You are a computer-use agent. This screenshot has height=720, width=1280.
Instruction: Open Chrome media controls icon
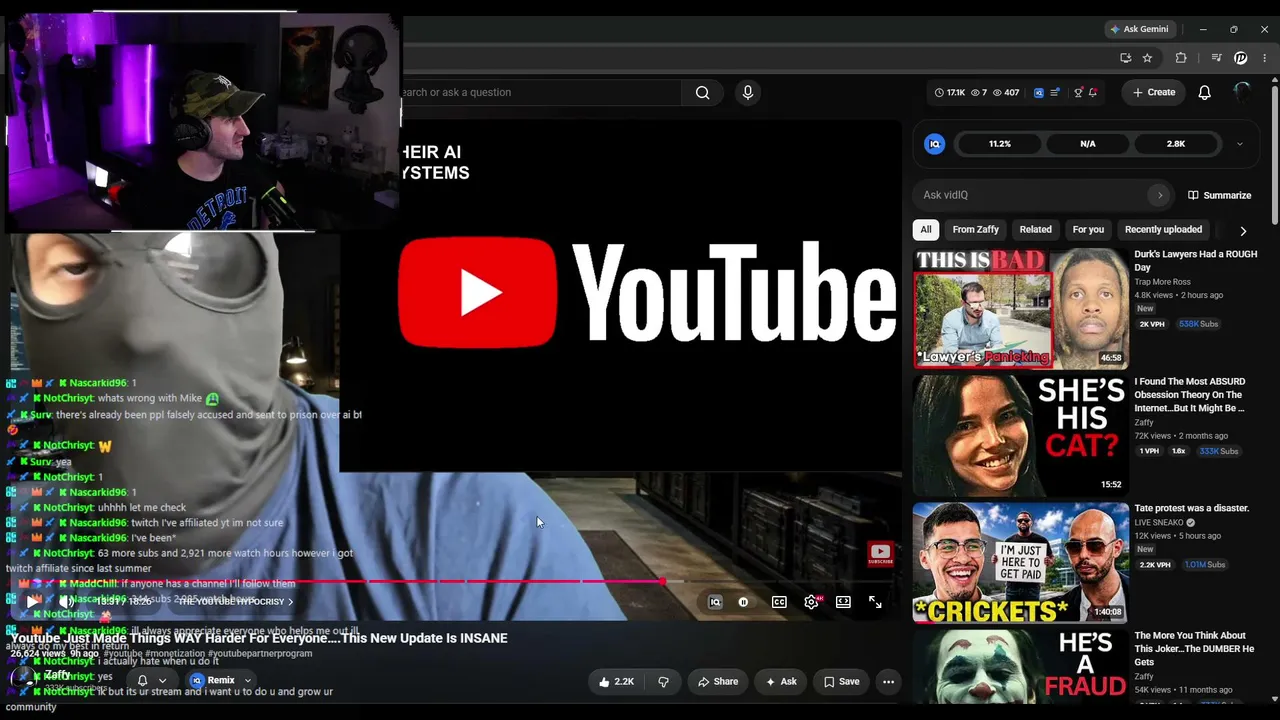1216,58
